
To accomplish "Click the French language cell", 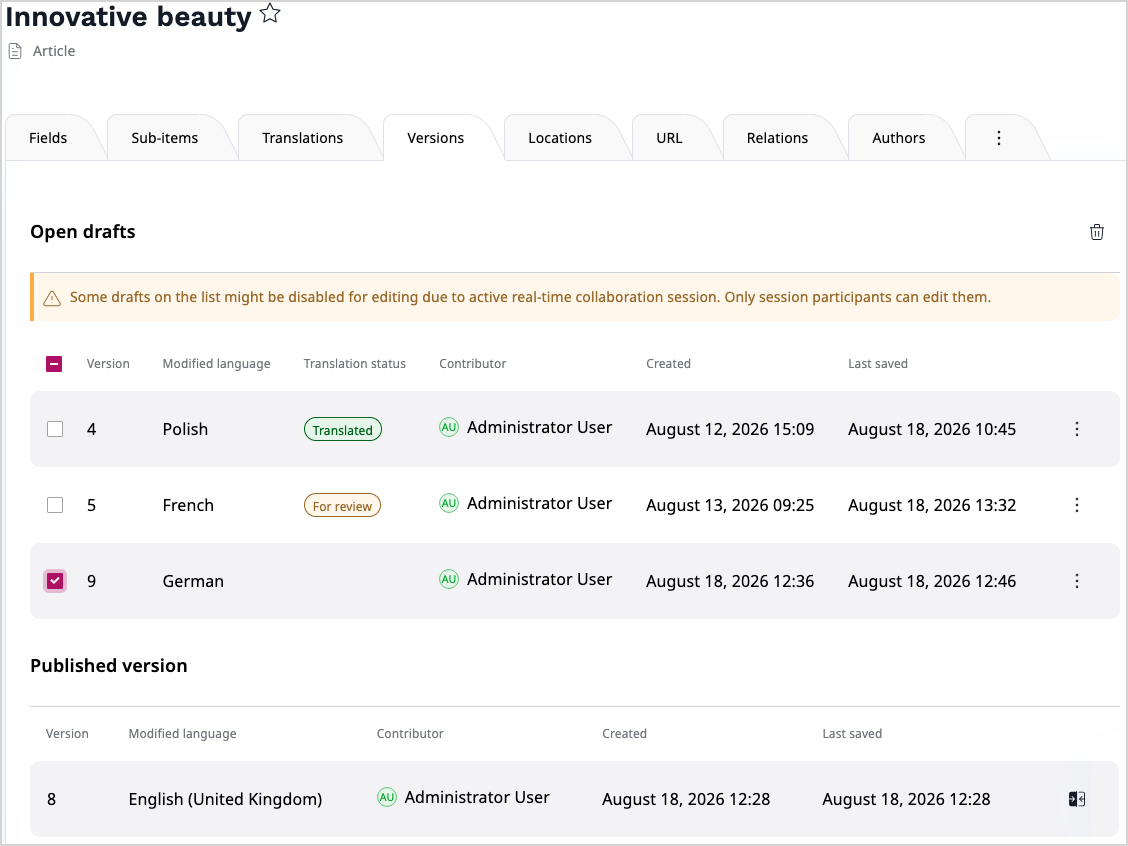I will coord(188,506).
